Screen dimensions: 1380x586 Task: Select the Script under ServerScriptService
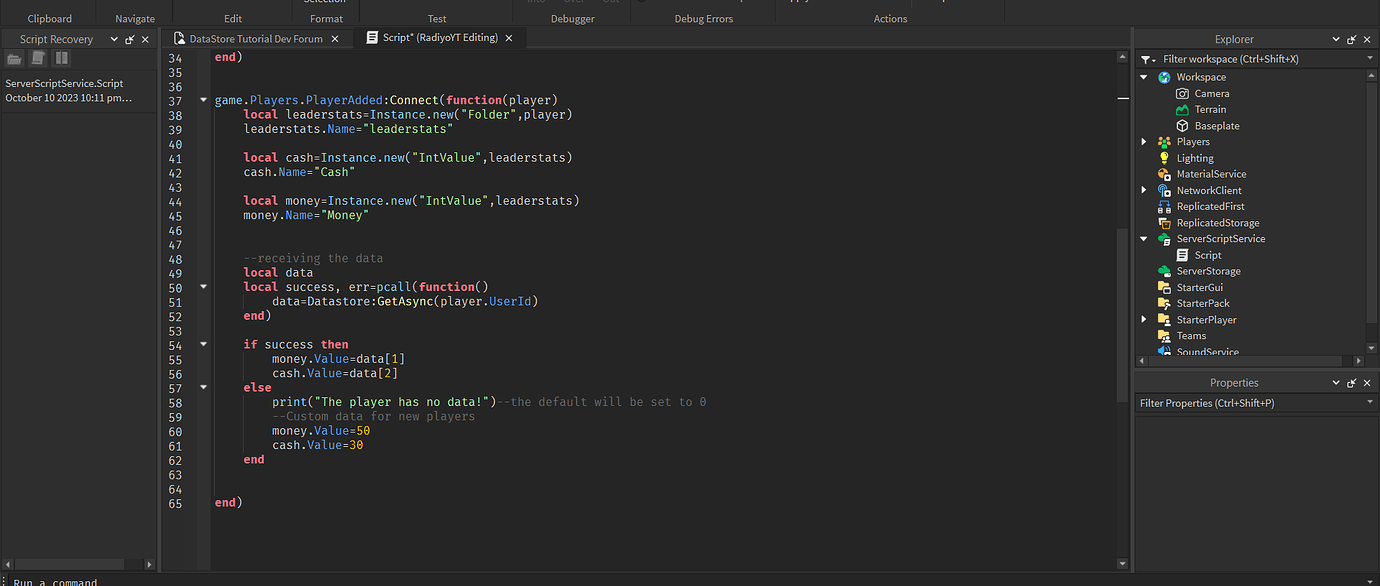1207,255
